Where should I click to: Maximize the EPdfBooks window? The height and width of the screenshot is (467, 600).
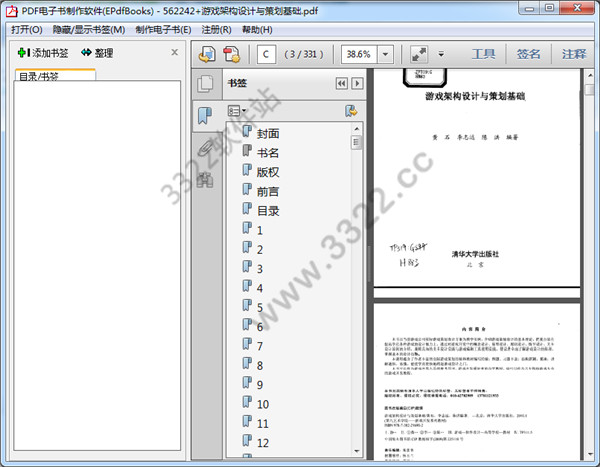click(x=549, y=8)
